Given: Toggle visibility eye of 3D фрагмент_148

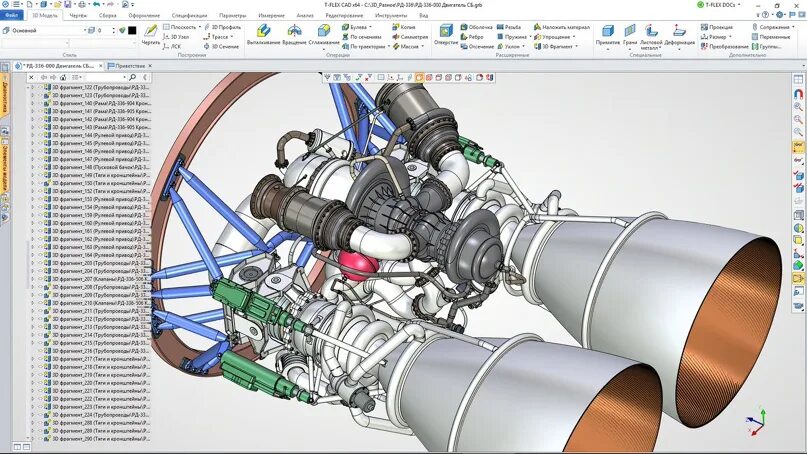Looking at the screenshot, I should tap(40, 167).
